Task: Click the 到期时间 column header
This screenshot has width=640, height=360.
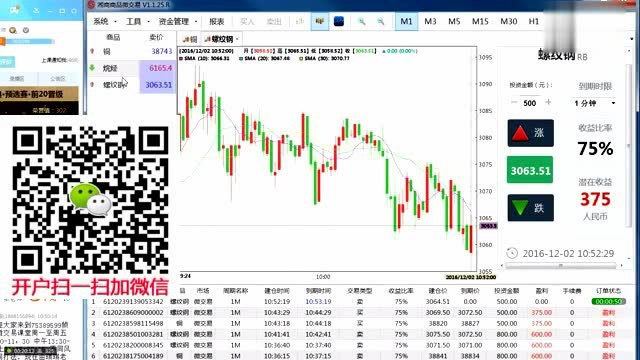Action: 318,291
